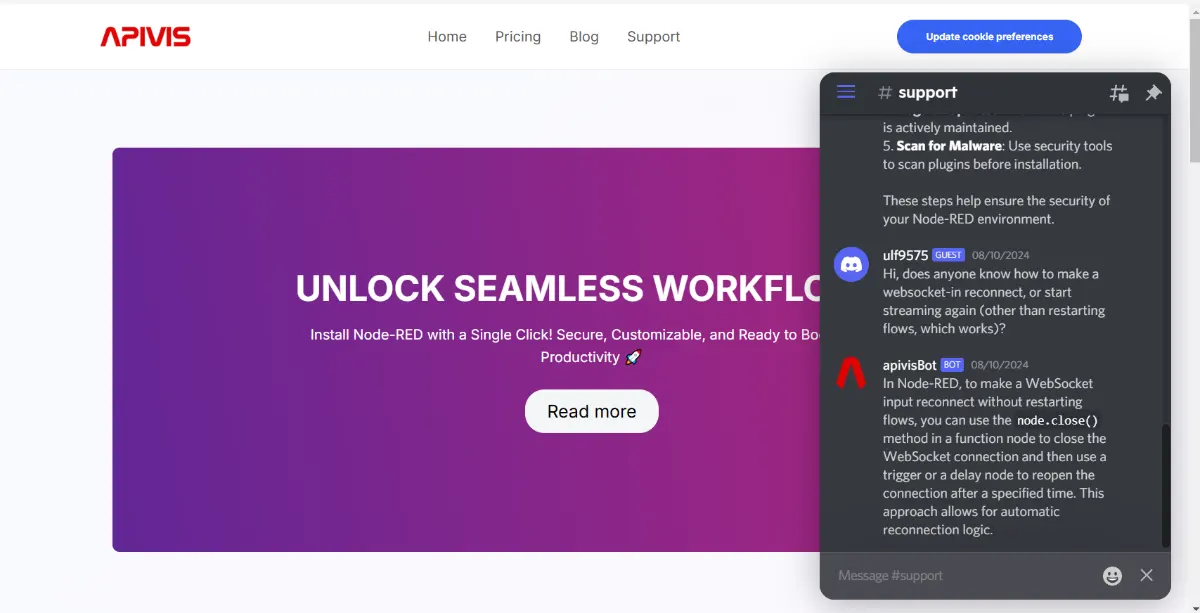The image size is (1200, 613).
Task: Open the hamburger menu in the chat widget
Action: (846, 92)
